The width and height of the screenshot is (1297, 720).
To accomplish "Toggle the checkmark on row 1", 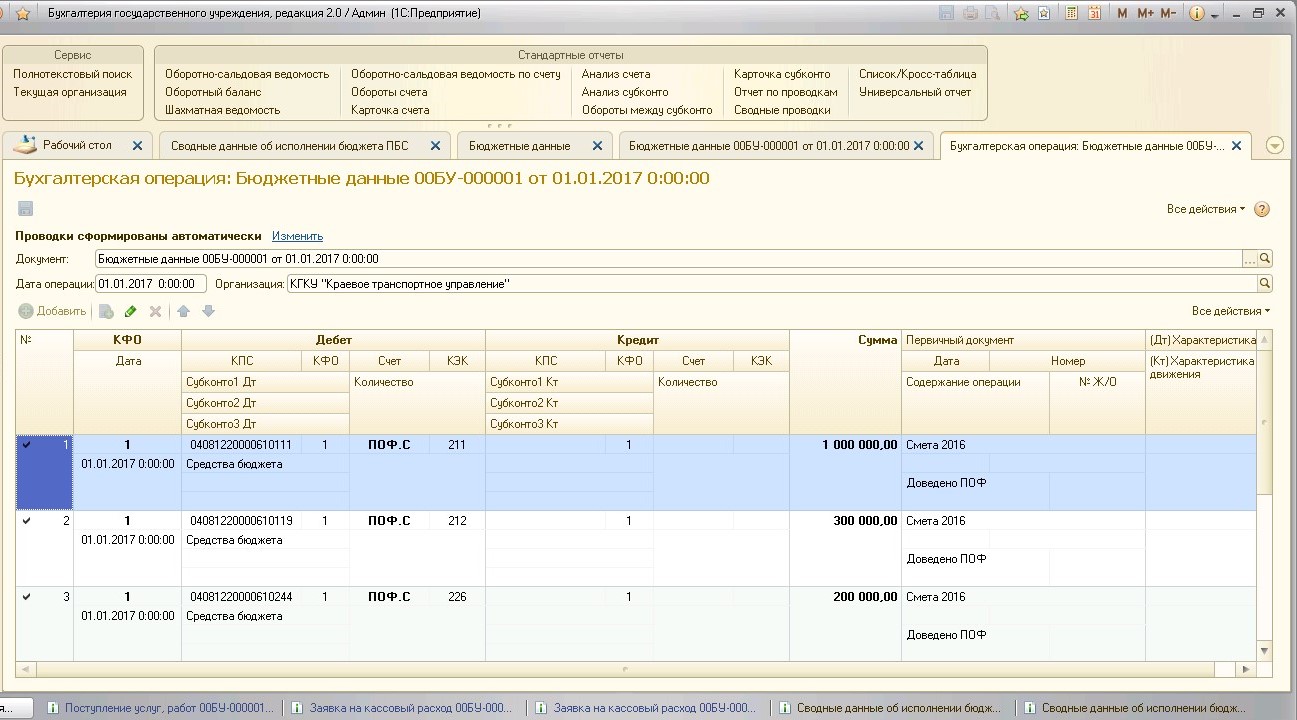I will [26, 445].
